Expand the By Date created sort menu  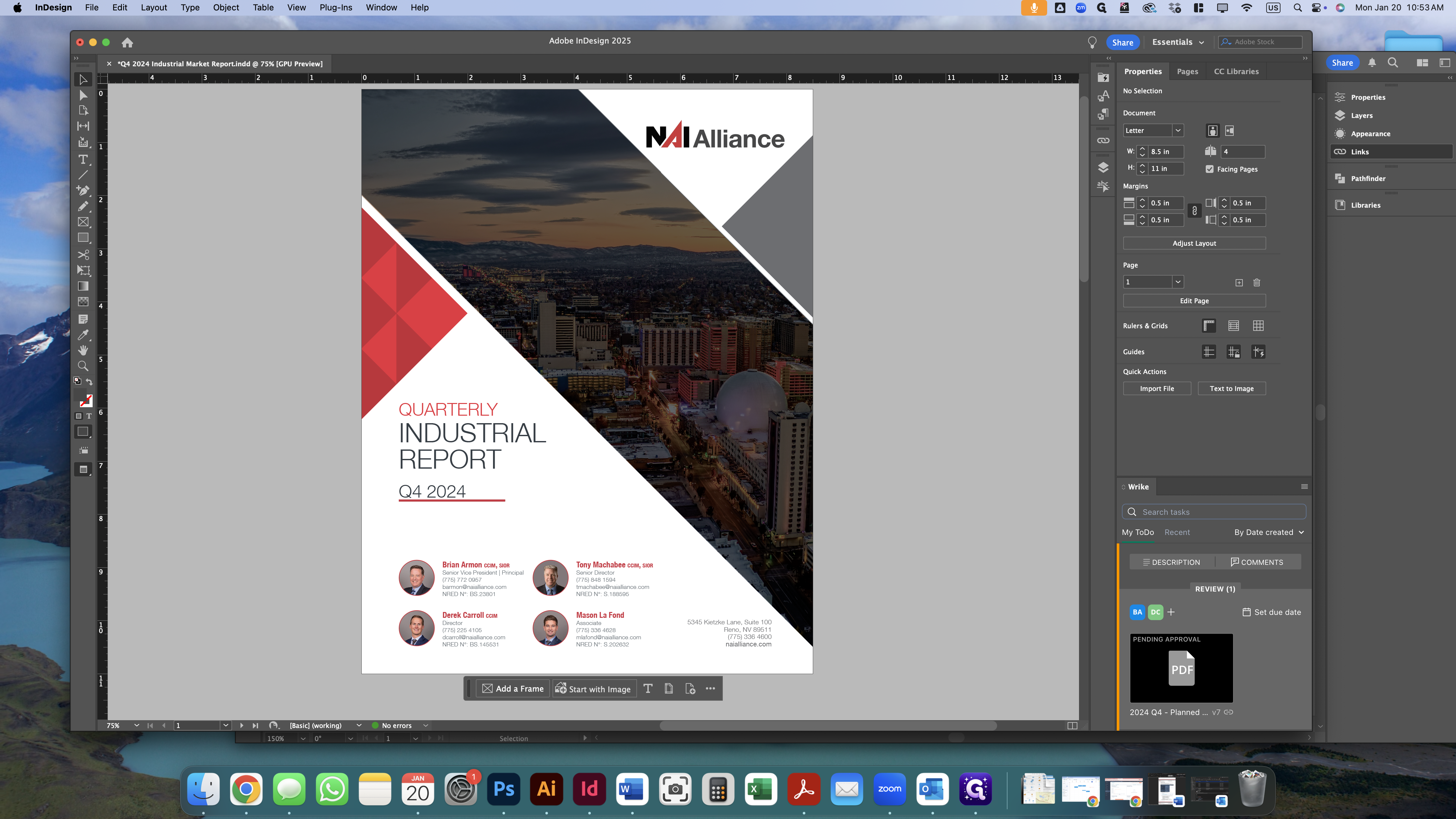click(x=1269, y=532)
